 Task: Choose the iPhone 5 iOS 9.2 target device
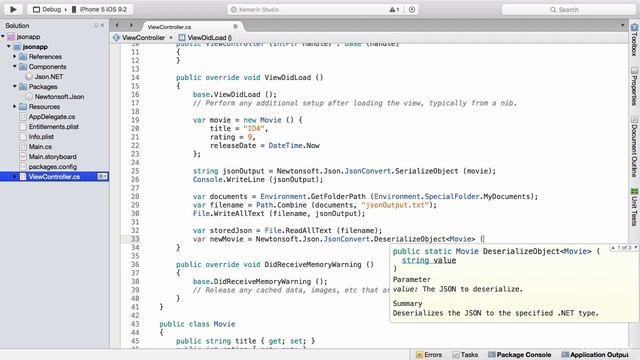coord(99,9)
